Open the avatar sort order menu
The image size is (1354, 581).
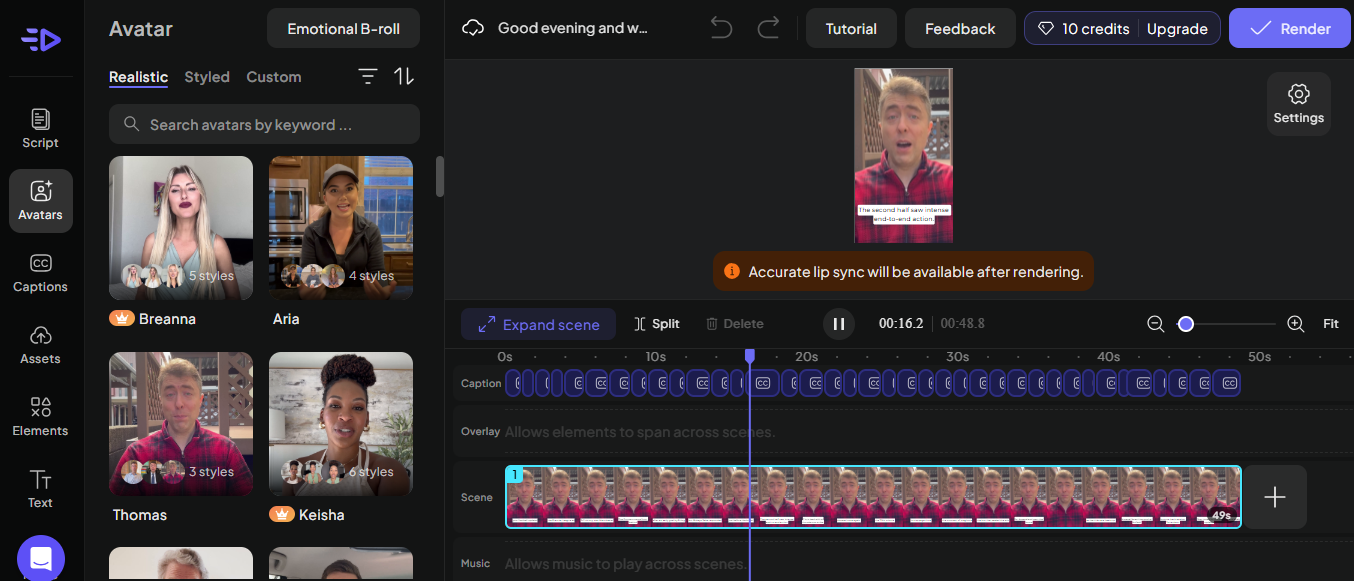[404, 77]
